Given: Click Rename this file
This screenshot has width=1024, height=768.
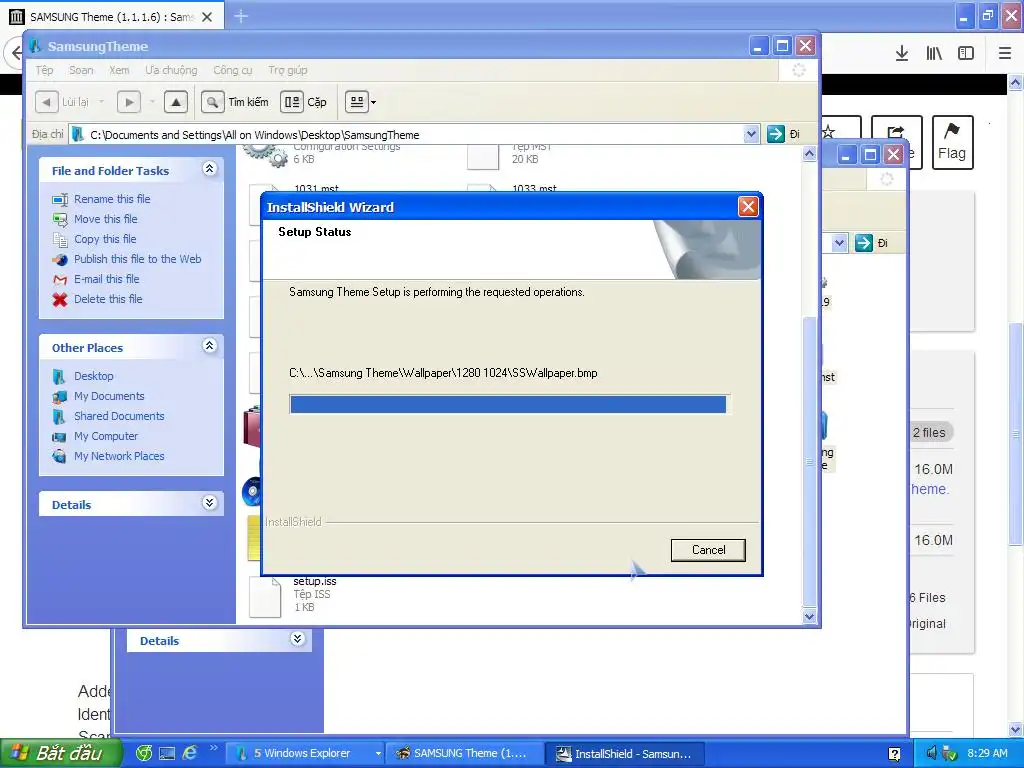Looking at the screenshot, I should coord(112,199).
